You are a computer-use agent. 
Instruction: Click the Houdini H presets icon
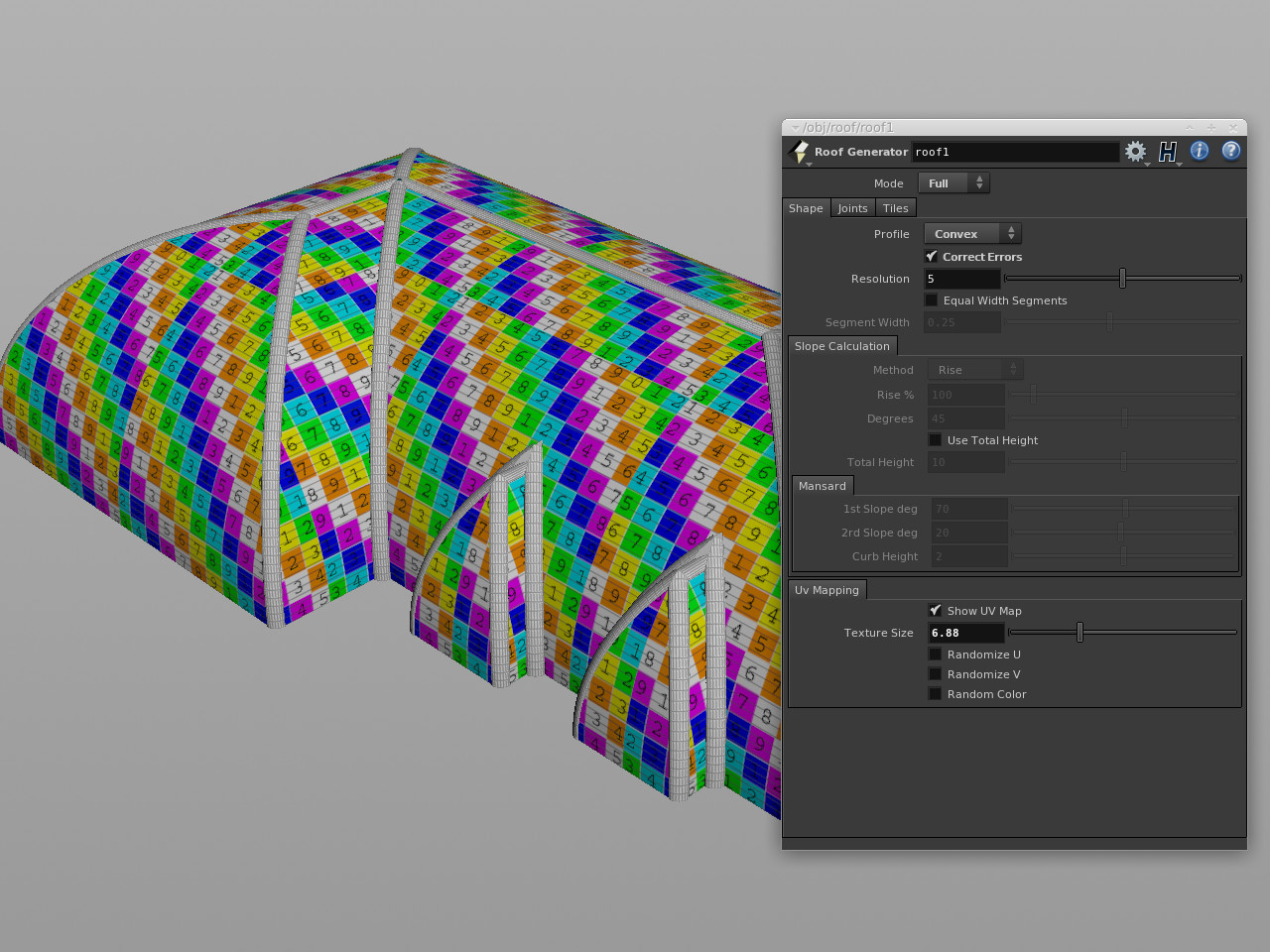1168,151
